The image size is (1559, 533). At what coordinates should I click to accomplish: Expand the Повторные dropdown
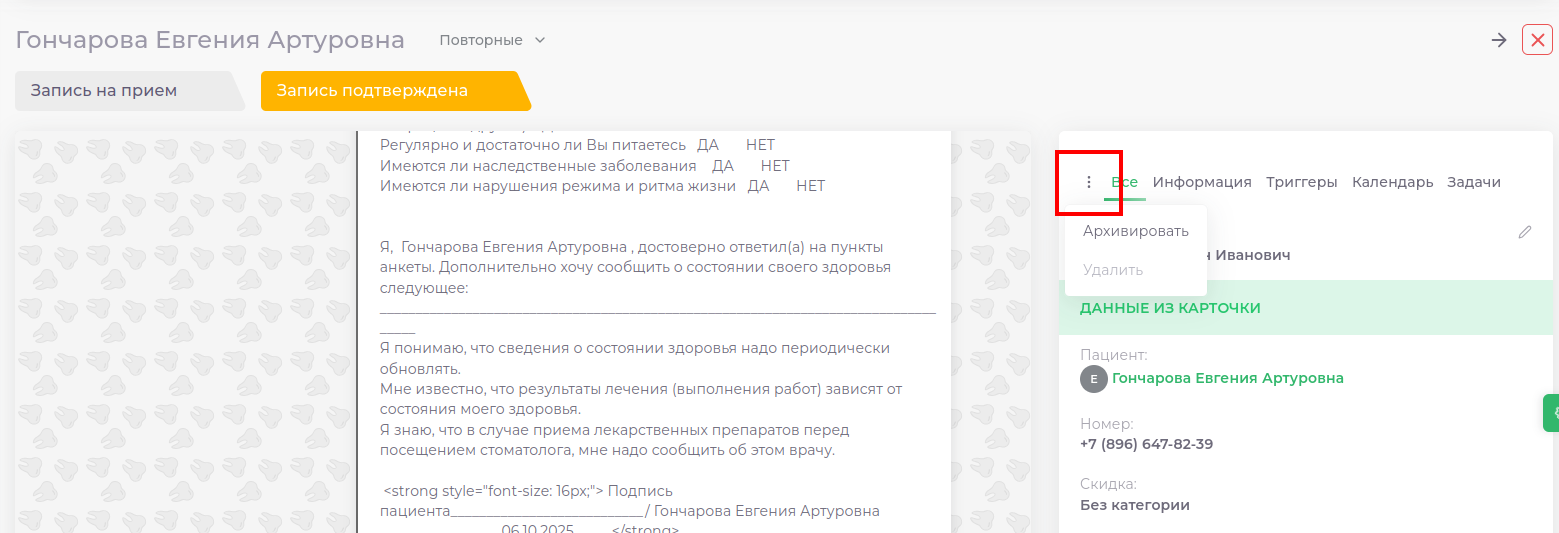tap(492, 40)
